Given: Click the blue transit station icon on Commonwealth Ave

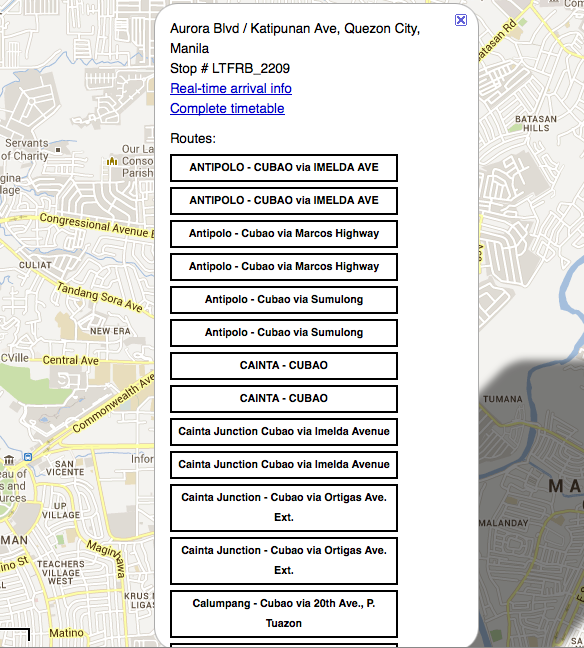Looking at the screenshot, I should (28, 457).
